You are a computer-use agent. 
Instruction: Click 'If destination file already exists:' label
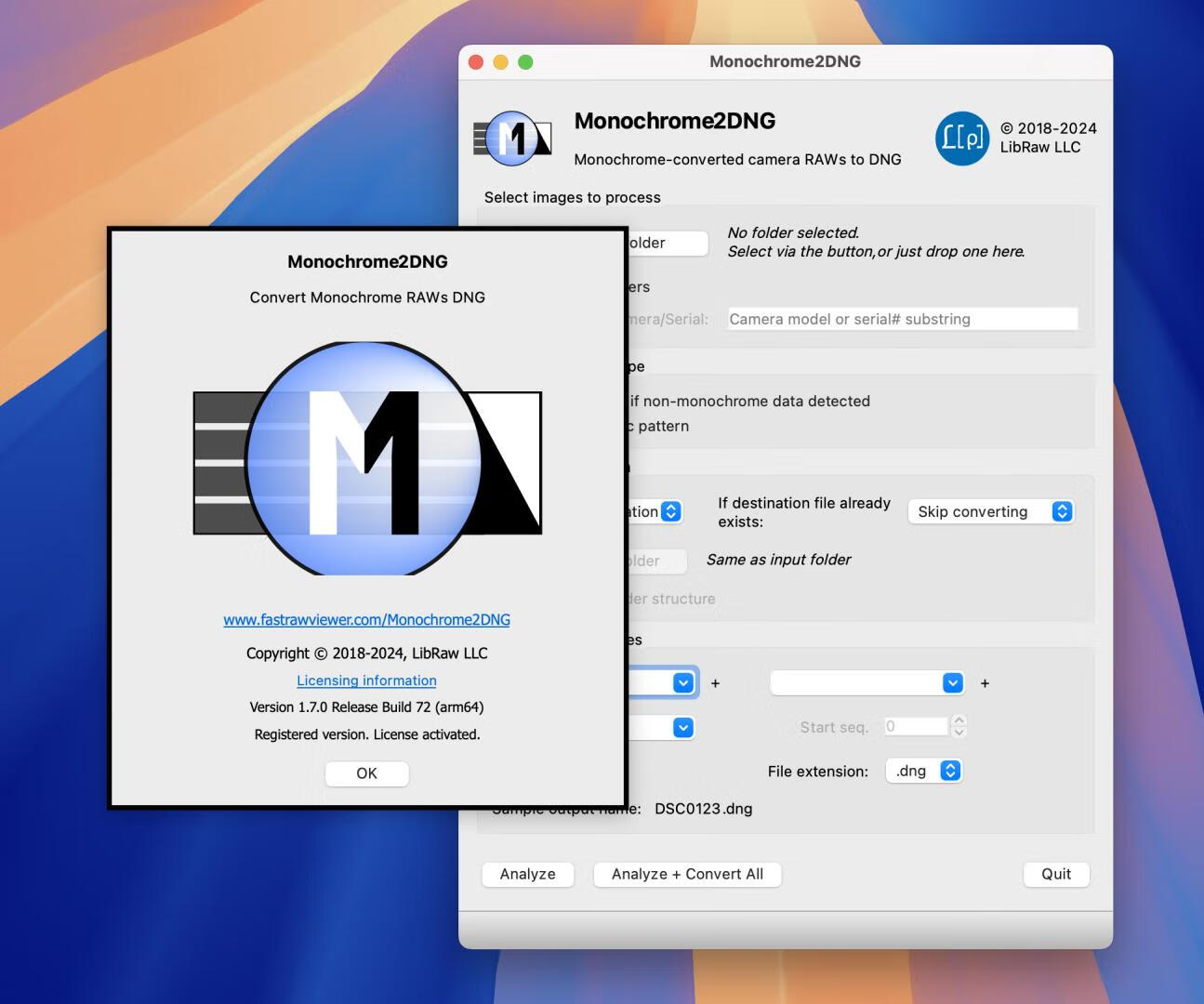(804, 512)
